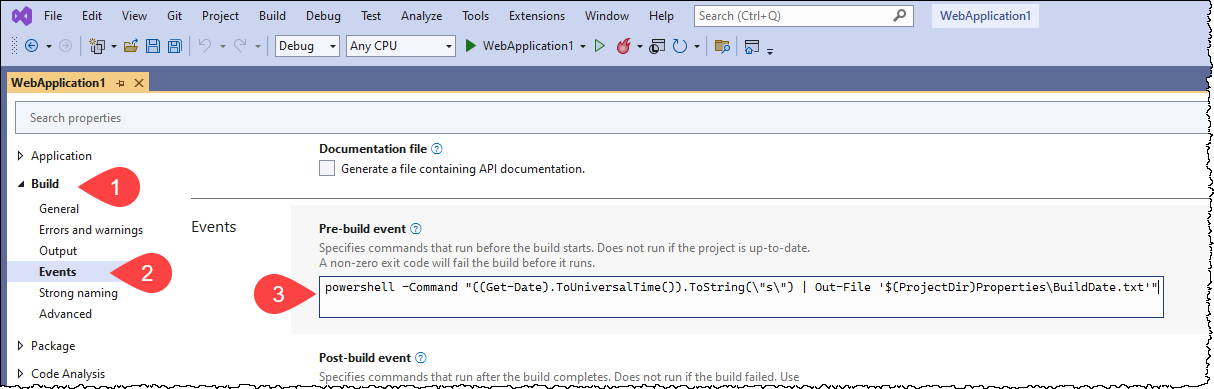
Task: Open the File menu
Action: (x=53, y=16)
